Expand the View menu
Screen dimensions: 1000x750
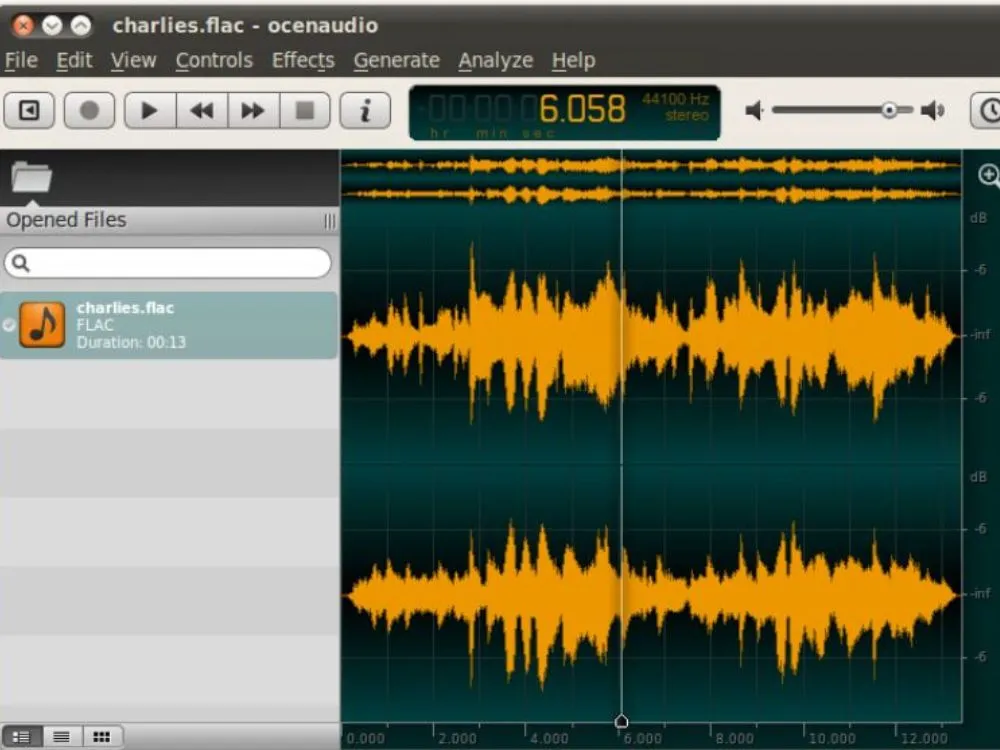[x=133, y=60]
